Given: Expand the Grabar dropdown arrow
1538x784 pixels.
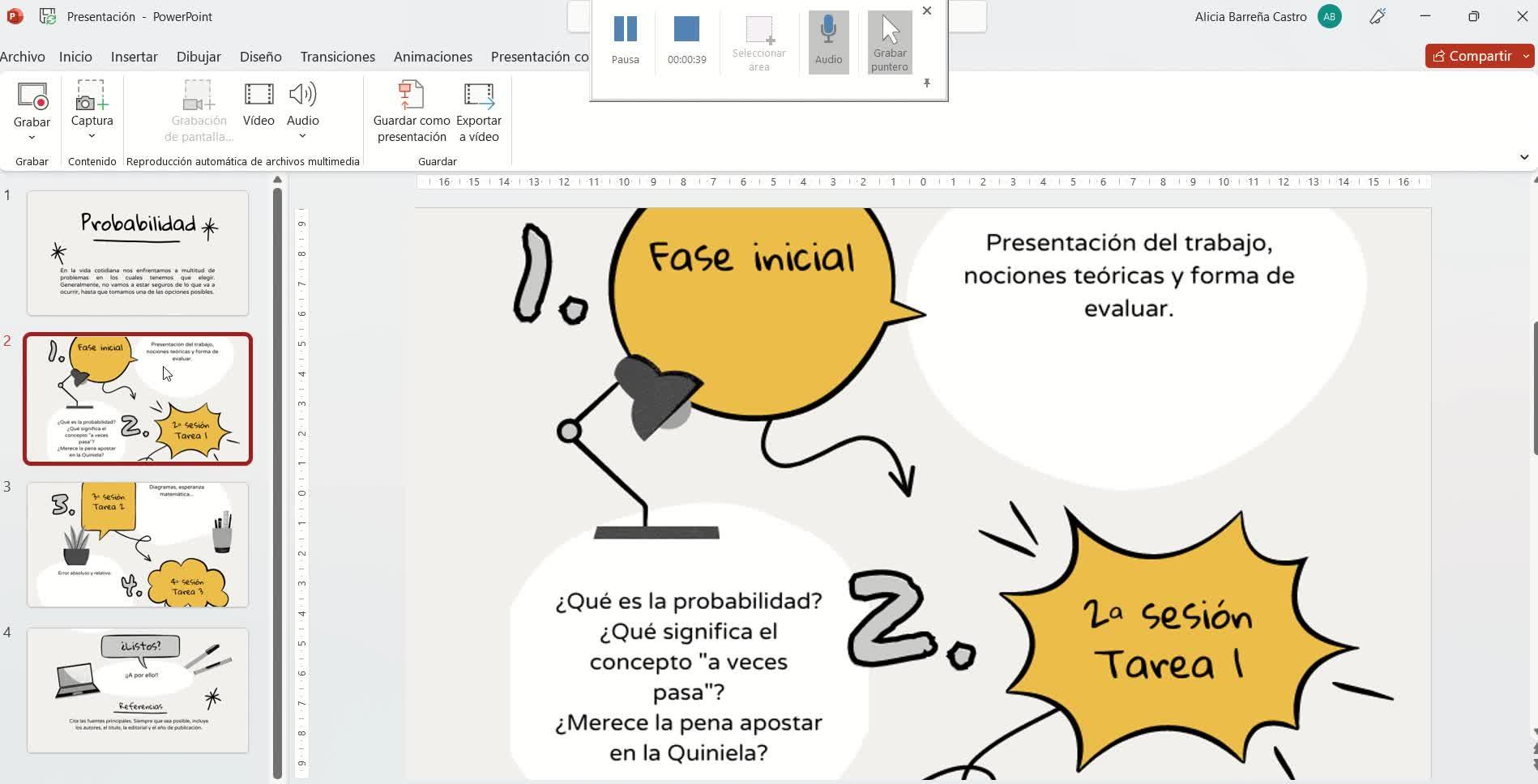Looking at the screenshot, I should point(32,138).
